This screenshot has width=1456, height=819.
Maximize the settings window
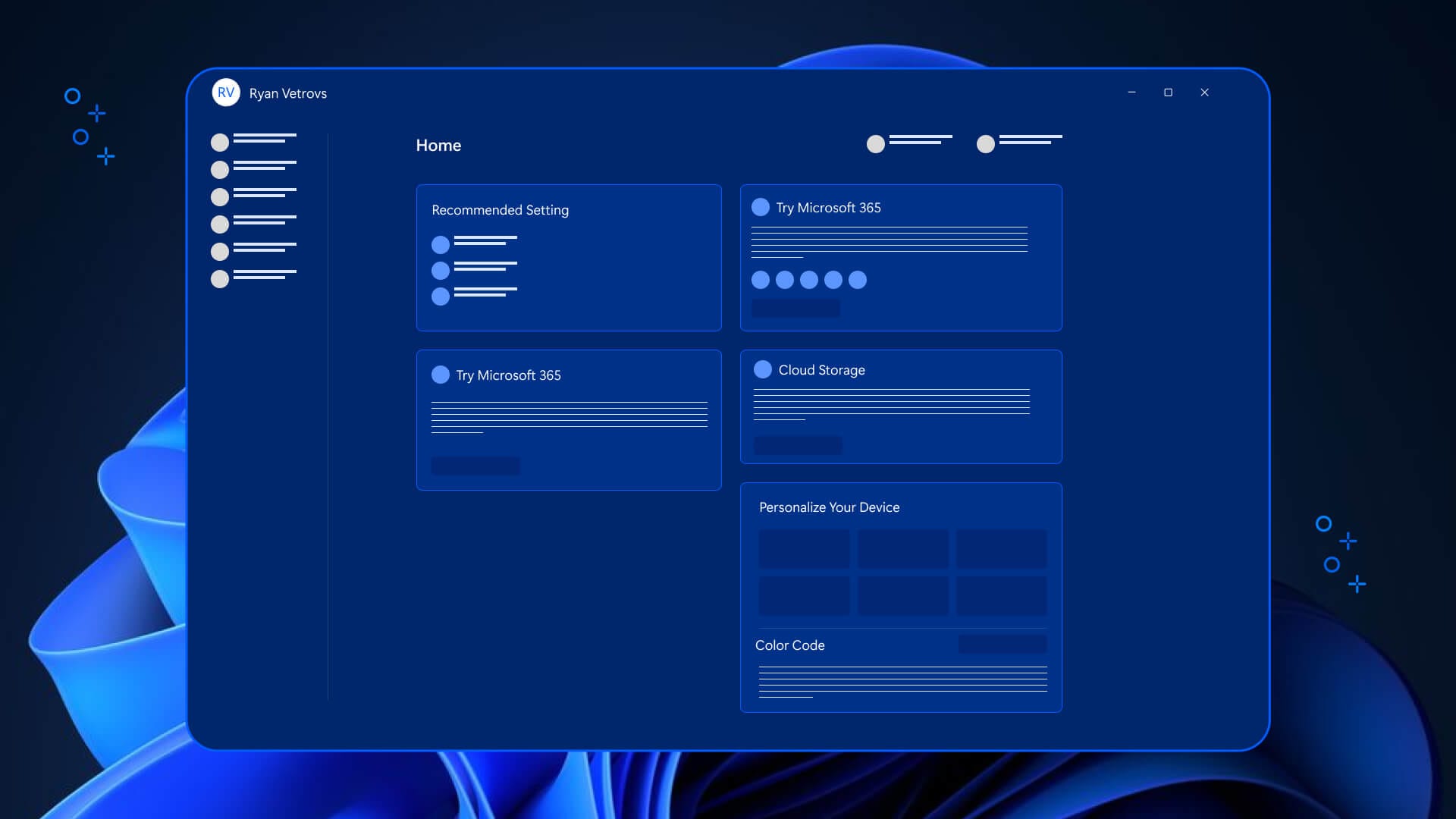click(1168, 93)
